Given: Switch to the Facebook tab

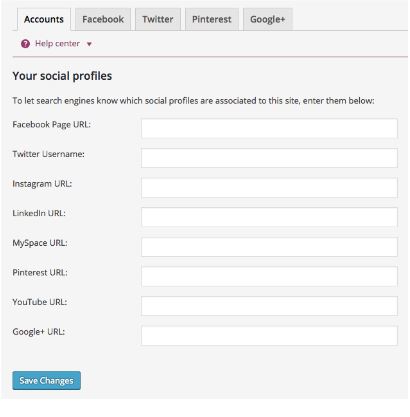Looking at the screenshot, I should point(103,19).
